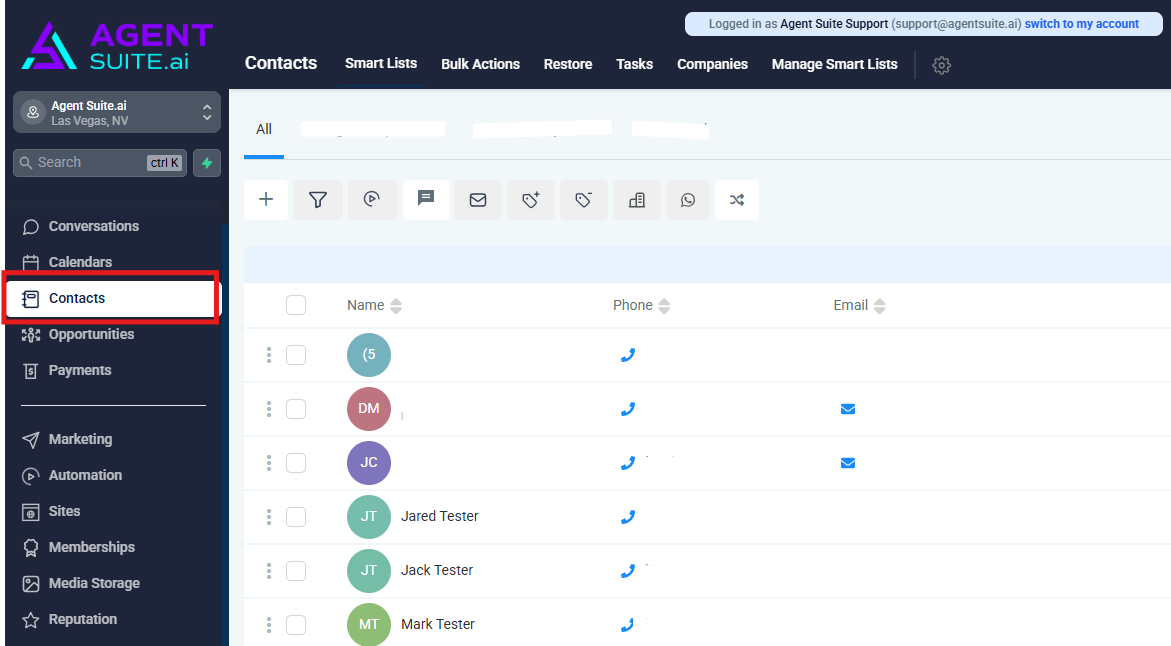The image size is (1171, 646).
Task: Click the Agent Suite.ai logo
Action: click(x=117, y=46)
